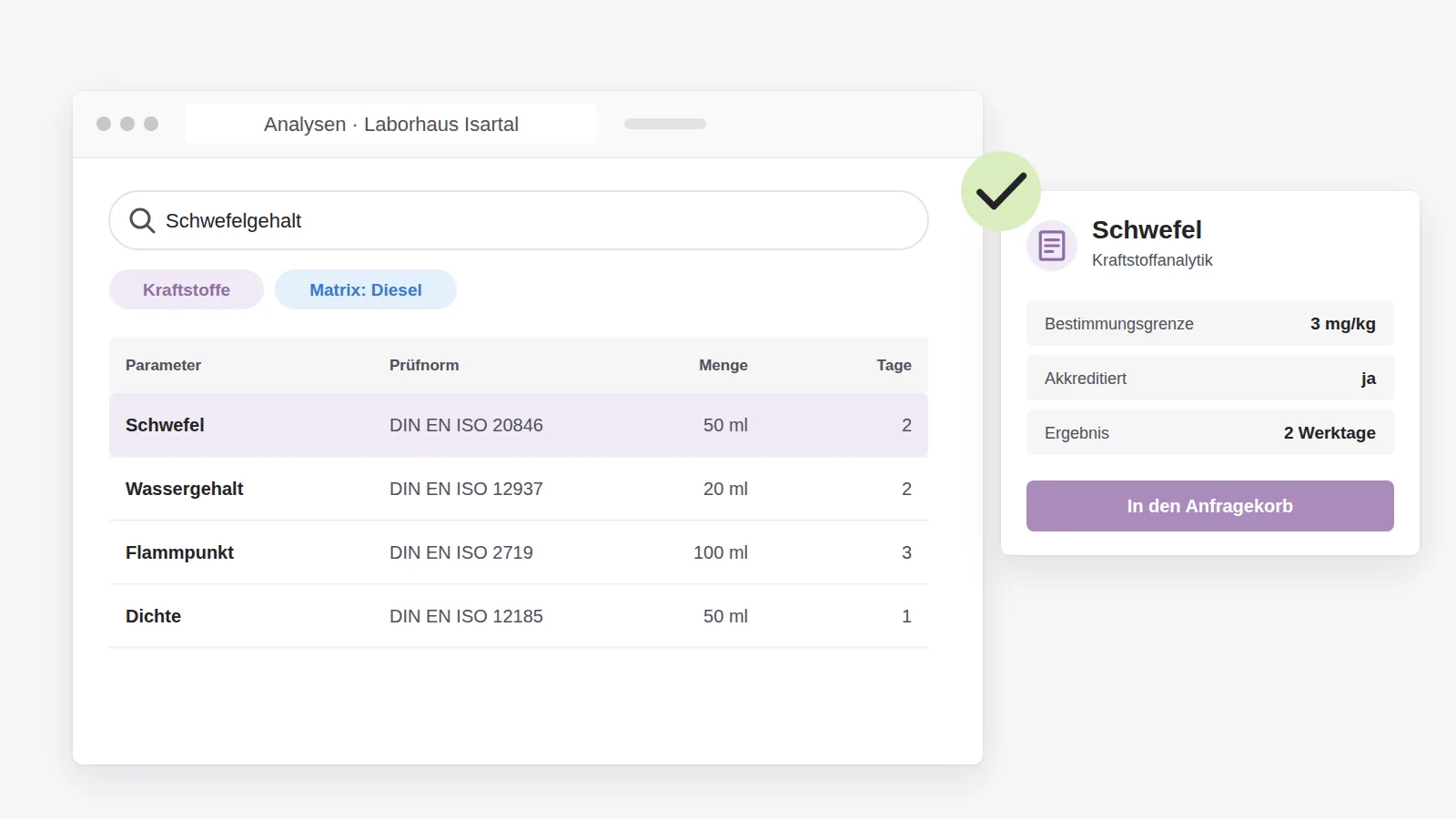The height and width of the screenshot is (819, 1456).
Task: Click DIN EN ISO 12185 cell
Action: tap(466, 616)
